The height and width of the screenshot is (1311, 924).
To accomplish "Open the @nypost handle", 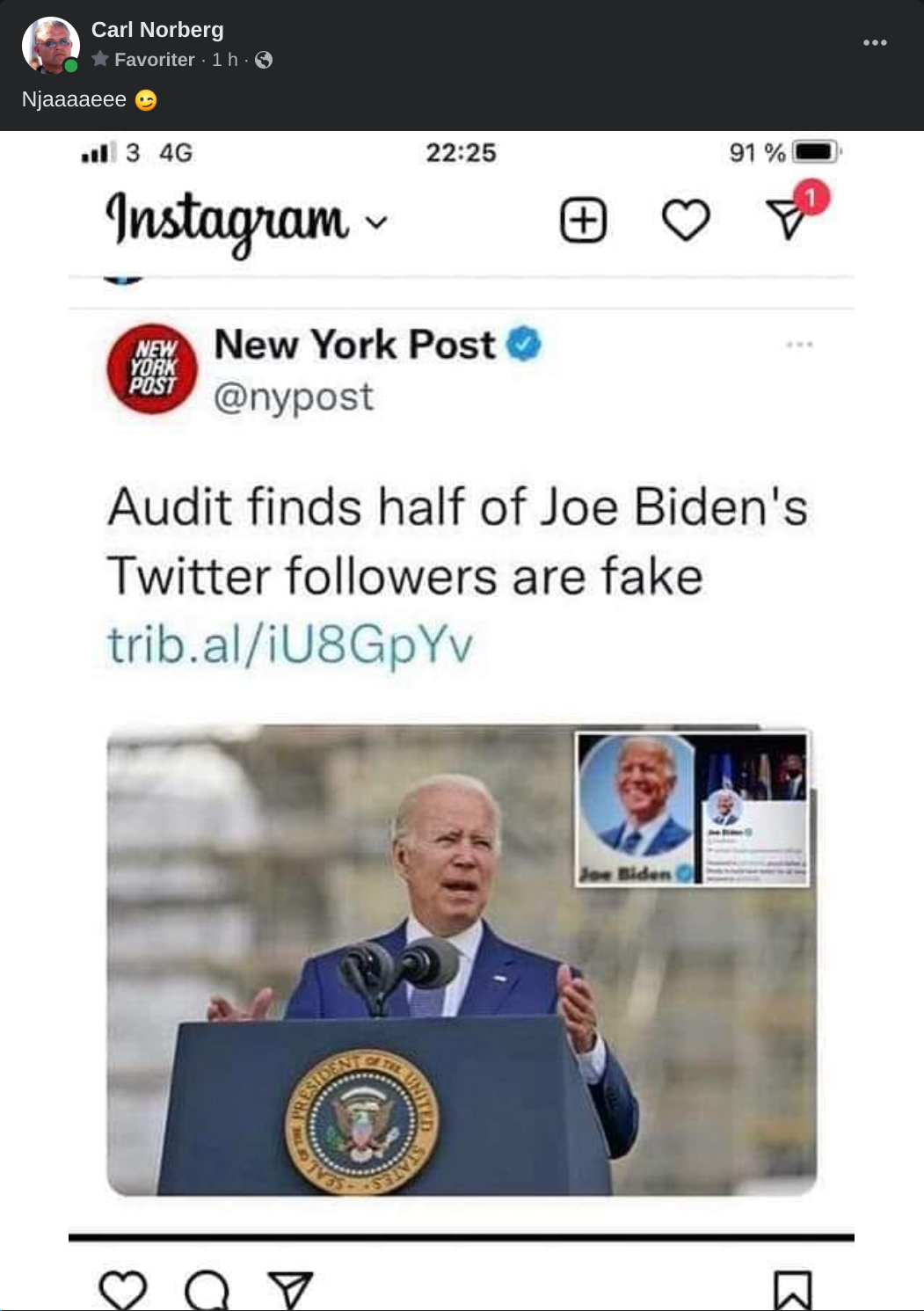I will tap(294, 397).
